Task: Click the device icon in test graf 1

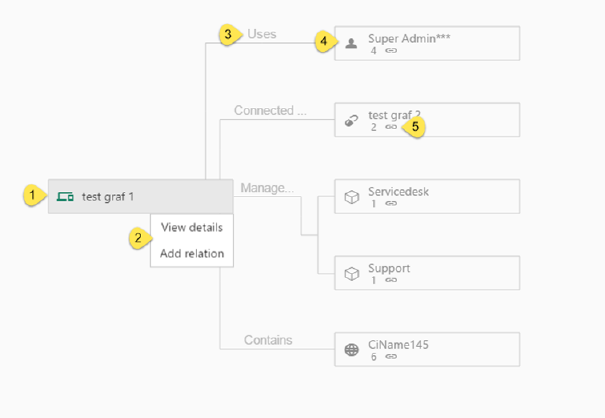Action: [x=65, y=196]
